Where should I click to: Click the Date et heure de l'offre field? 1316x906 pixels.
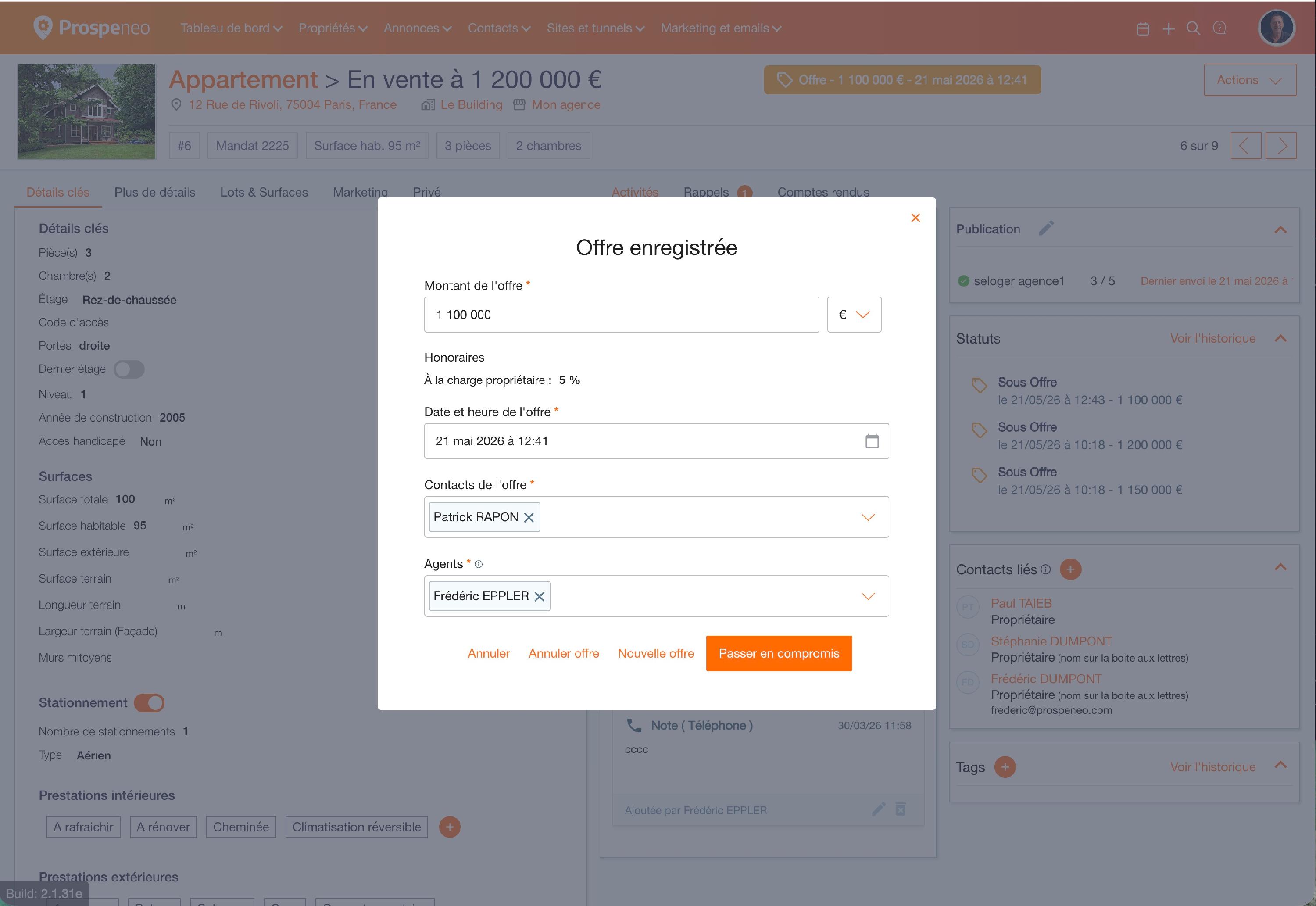[x=656, y=441]
